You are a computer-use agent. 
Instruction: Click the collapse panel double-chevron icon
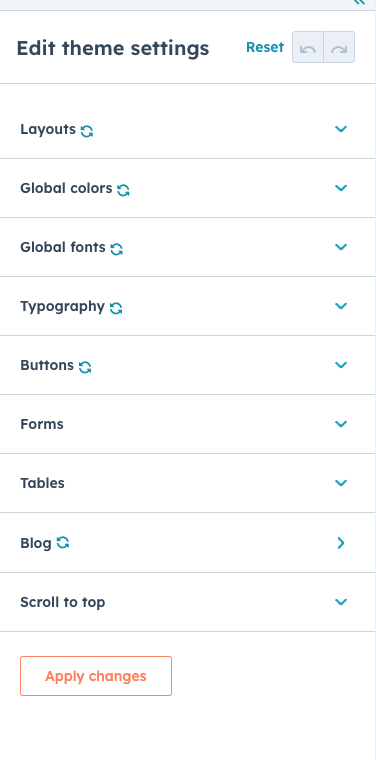coord(360,2)
